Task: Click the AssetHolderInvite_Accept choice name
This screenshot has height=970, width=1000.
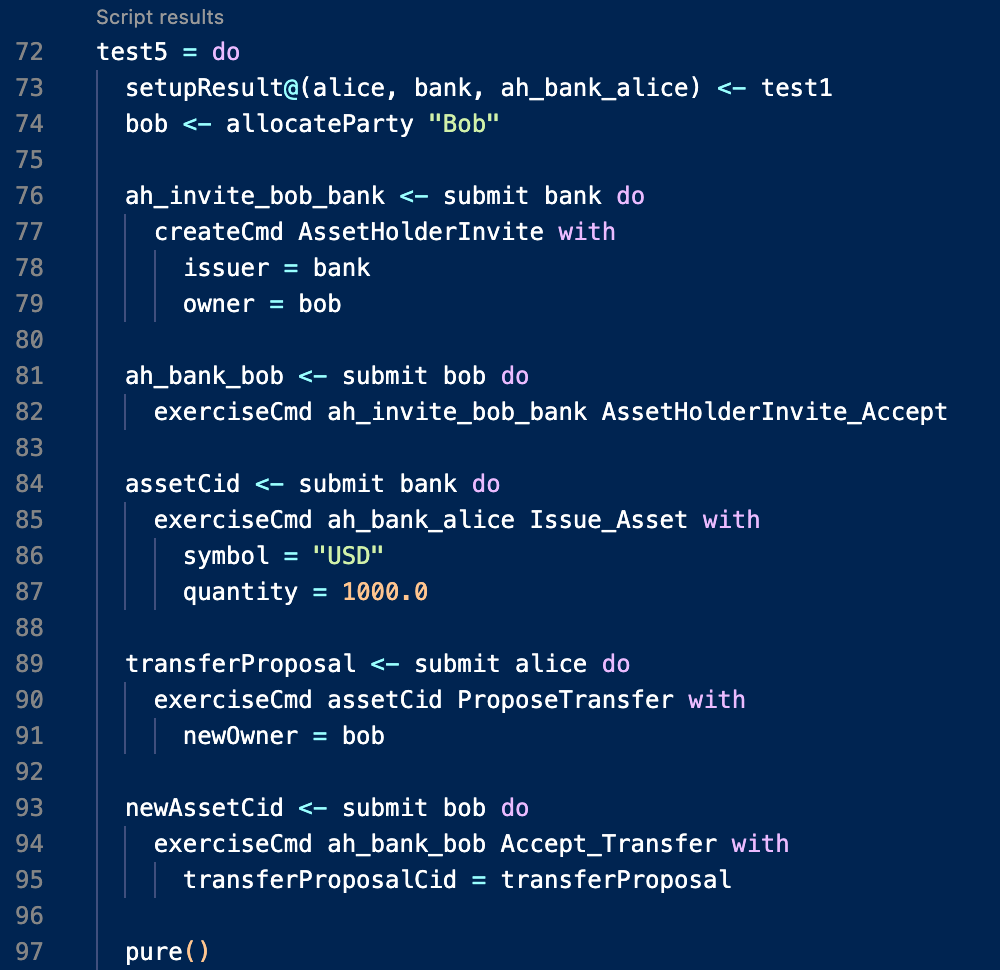Action: (774, 412)
